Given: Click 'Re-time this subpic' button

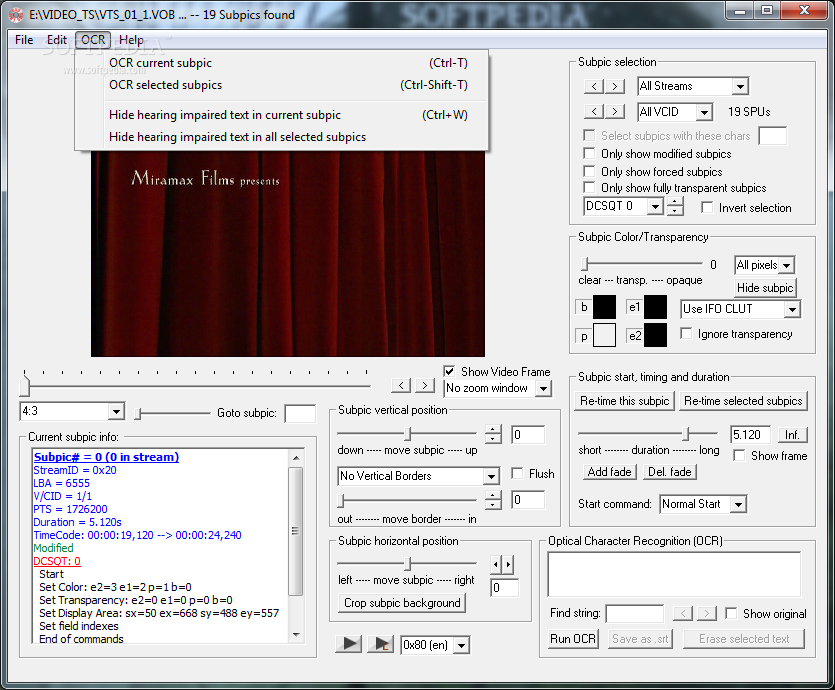Looking at the screenshot, I should coord(624,401).
